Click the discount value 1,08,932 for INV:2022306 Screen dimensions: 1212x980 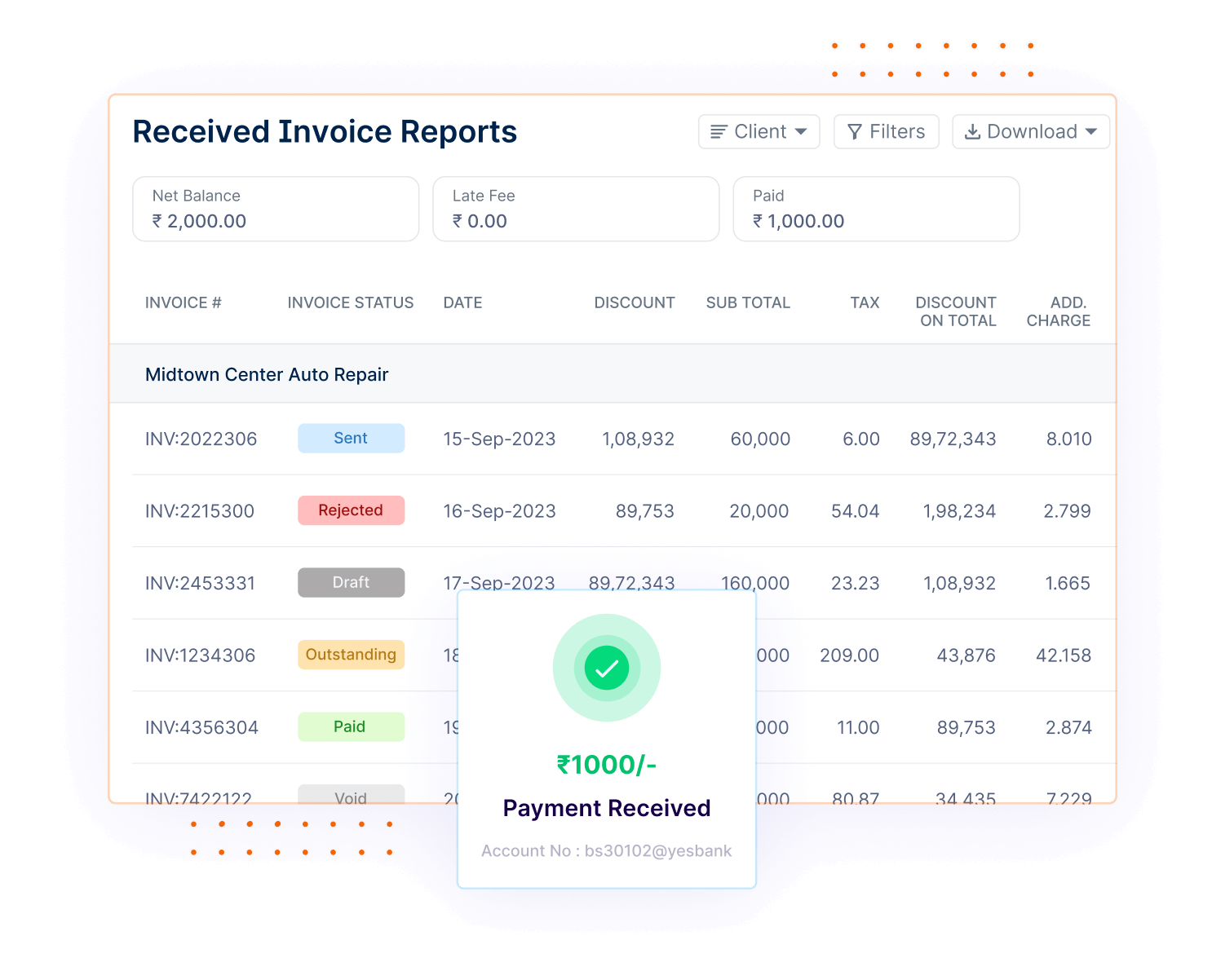click(638, 439)
